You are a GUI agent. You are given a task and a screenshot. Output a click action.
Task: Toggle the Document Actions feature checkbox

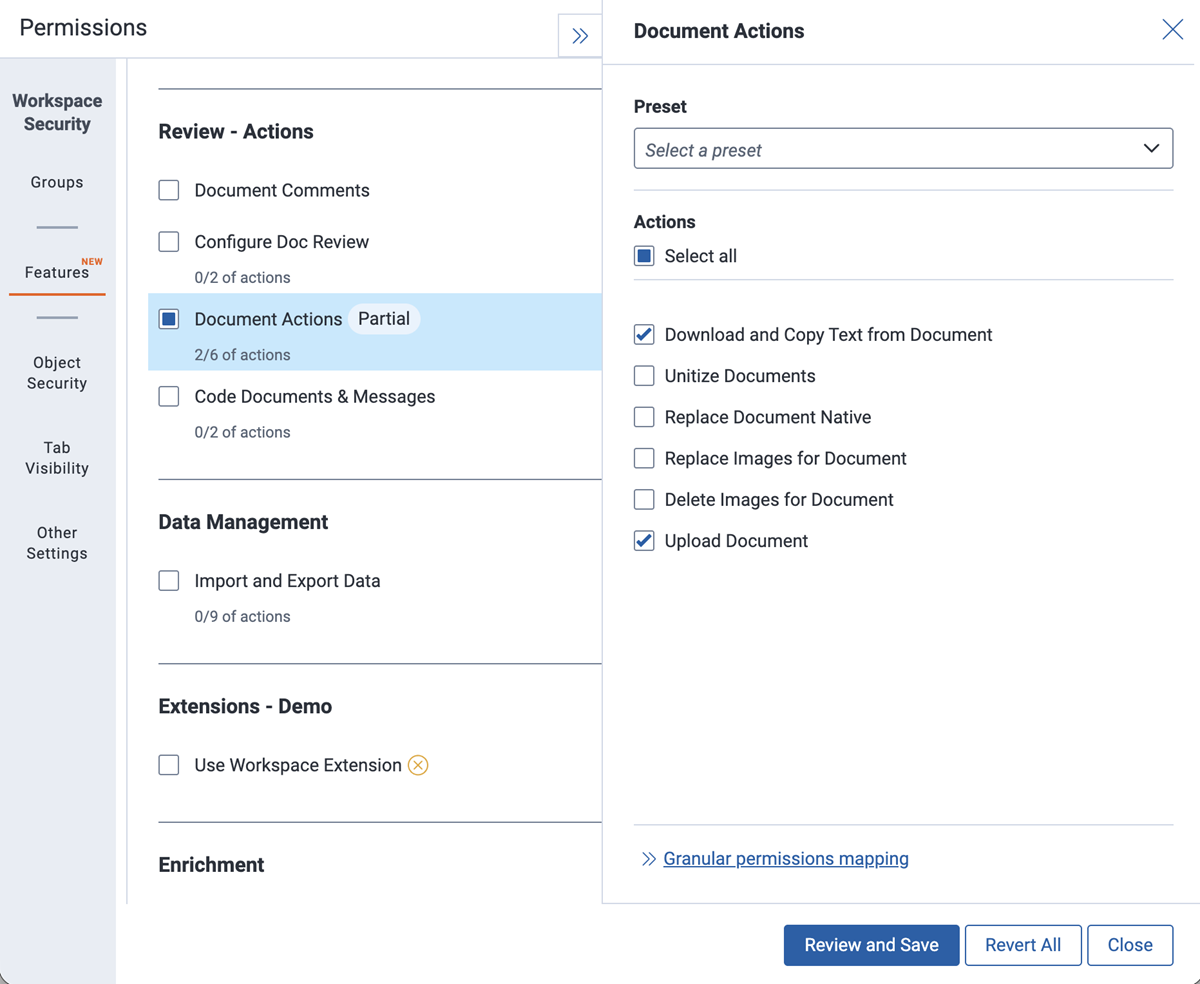pos(169,319)
